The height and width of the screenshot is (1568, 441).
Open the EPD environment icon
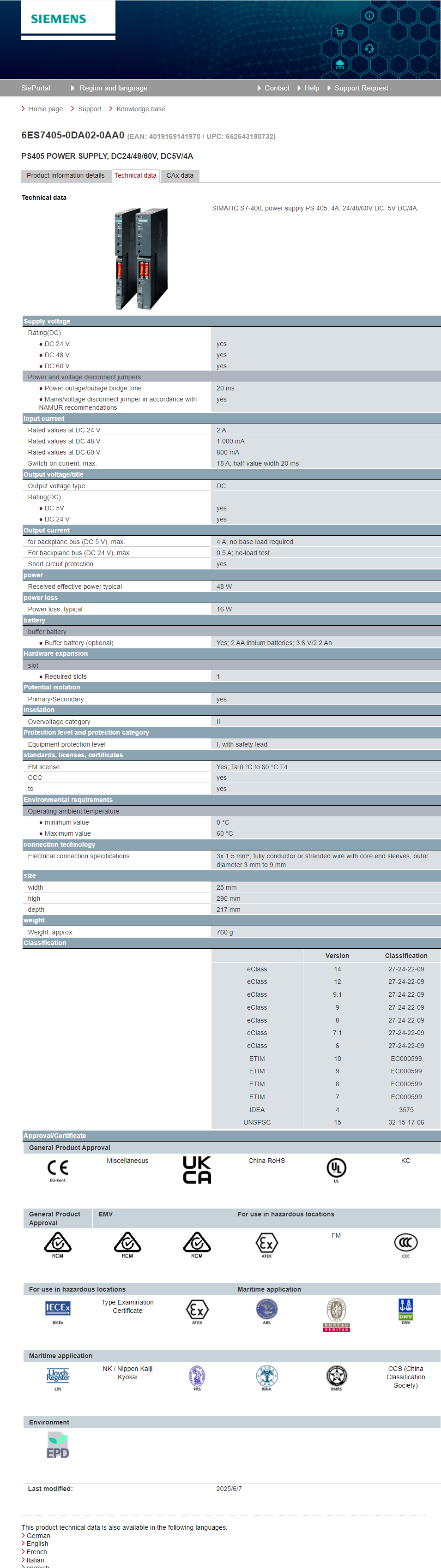click(58, 1445)
